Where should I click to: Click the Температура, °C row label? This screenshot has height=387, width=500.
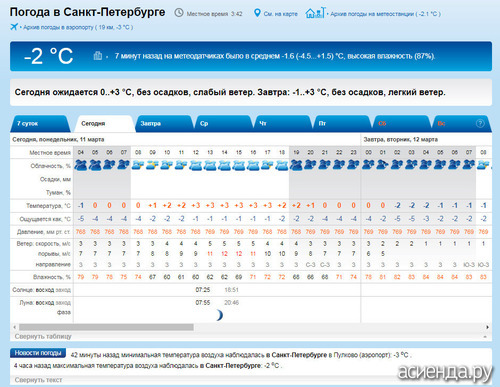[x=48, y=206]
